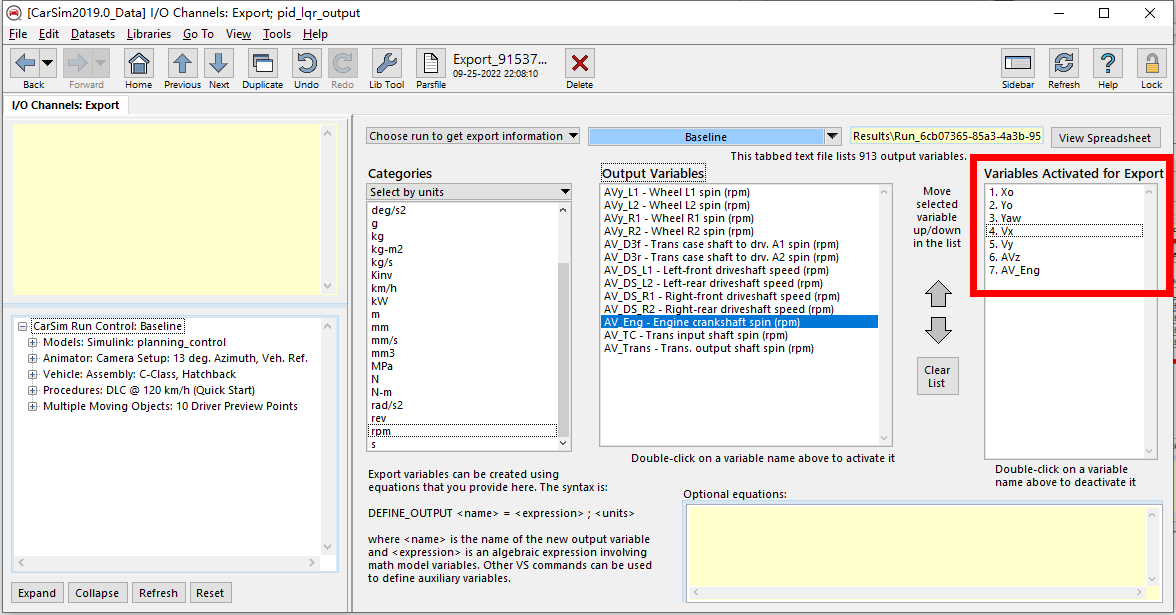This screenshot has height=615, width=1176.
Task: Delete this dataset with red X
Action: [x=579, y=63]
